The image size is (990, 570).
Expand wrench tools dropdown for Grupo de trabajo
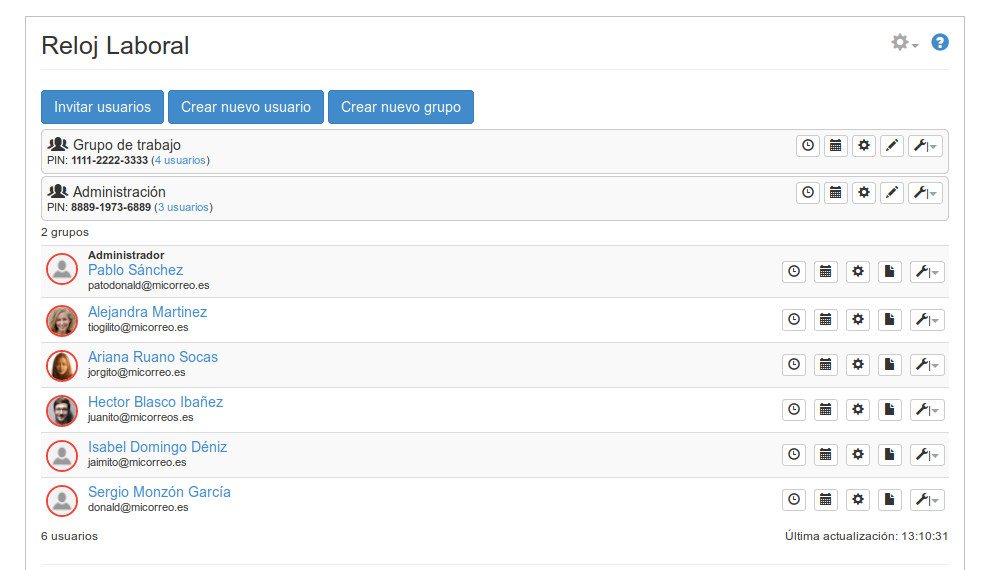[x=925, y=146]
